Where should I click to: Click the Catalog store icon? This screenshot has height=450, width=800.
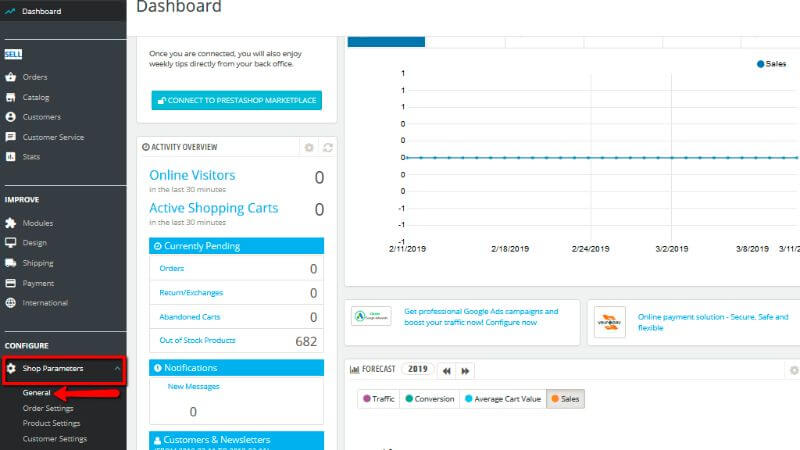11,97
